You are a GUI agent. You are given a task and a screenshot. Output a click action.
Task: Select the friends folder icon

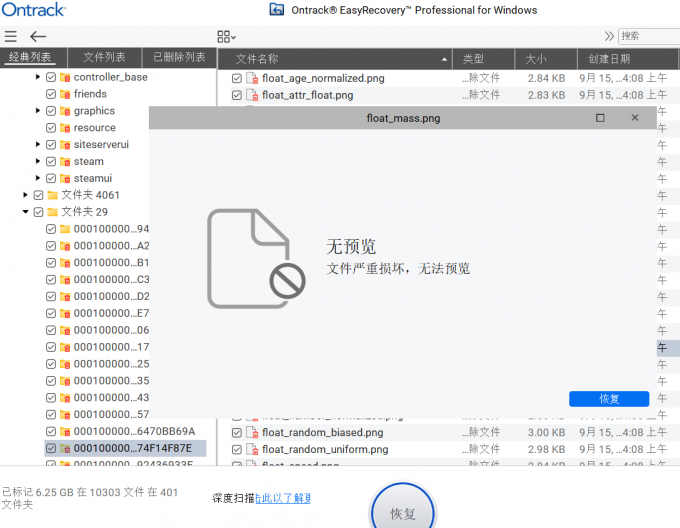[65, 94]
